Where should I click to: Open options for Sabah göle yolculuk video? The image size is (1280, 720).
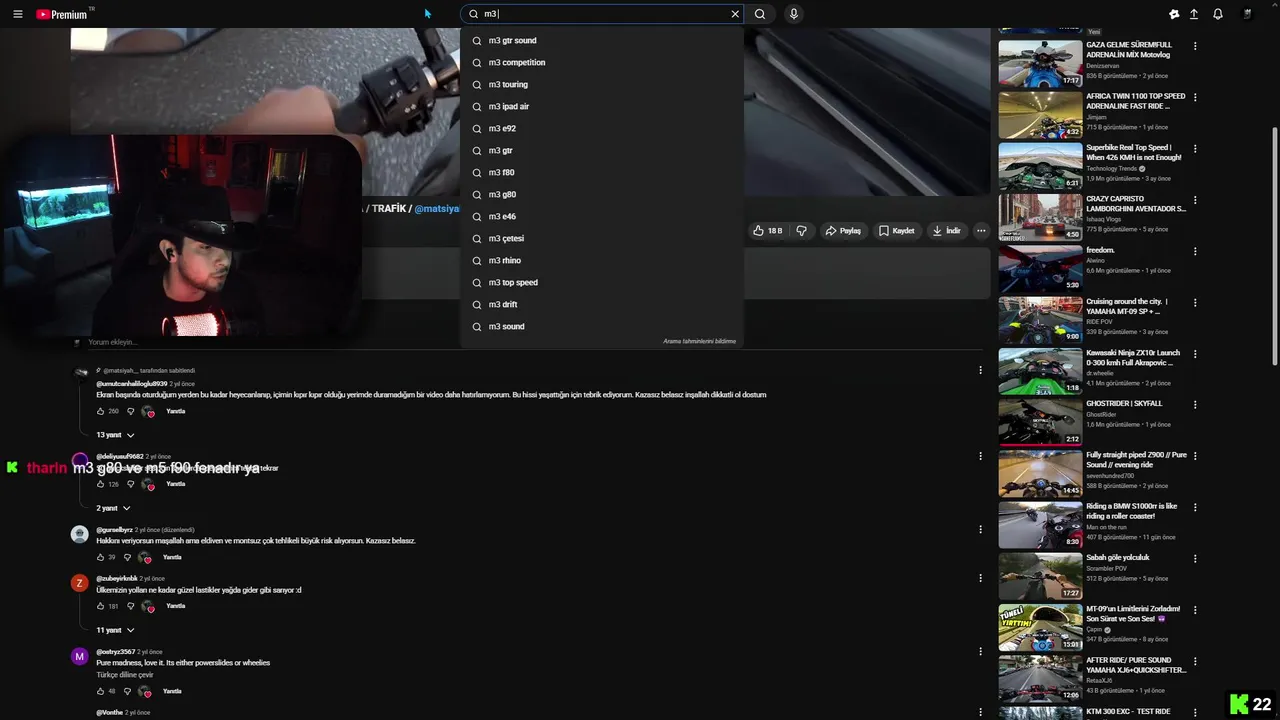coord(1195,558)
